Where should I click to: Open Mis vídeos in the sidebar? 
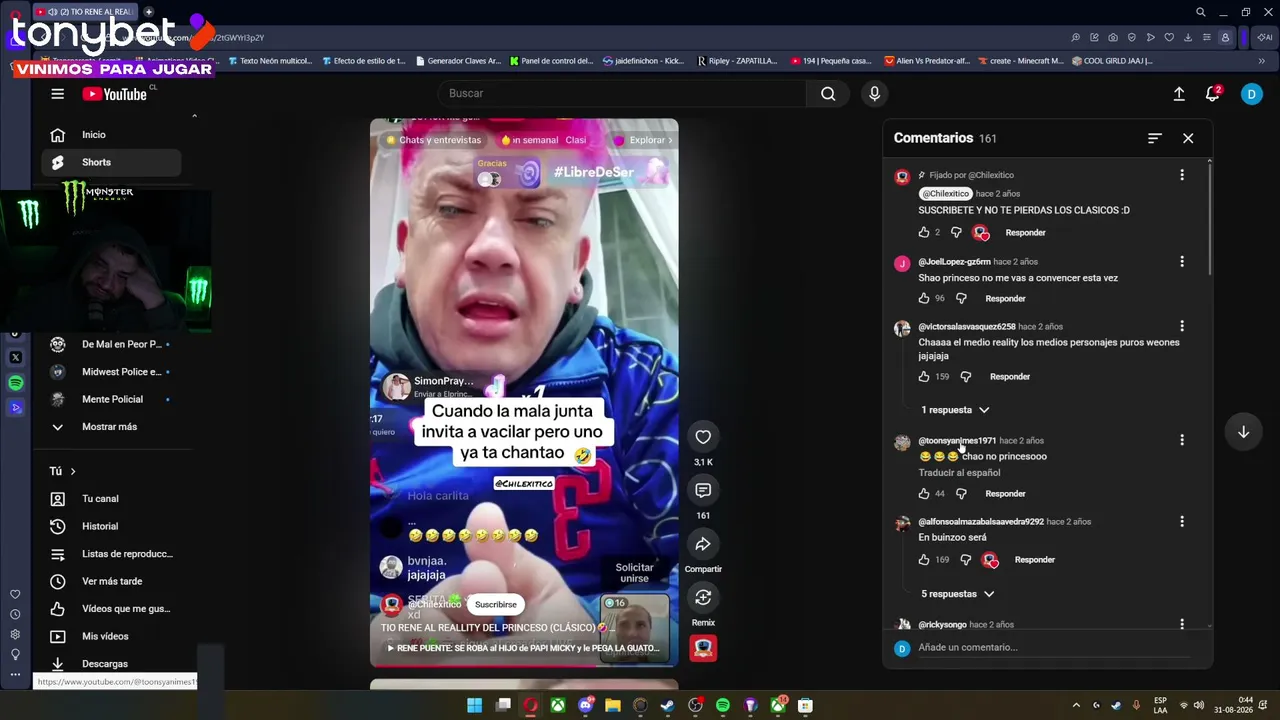click(111, 636)
